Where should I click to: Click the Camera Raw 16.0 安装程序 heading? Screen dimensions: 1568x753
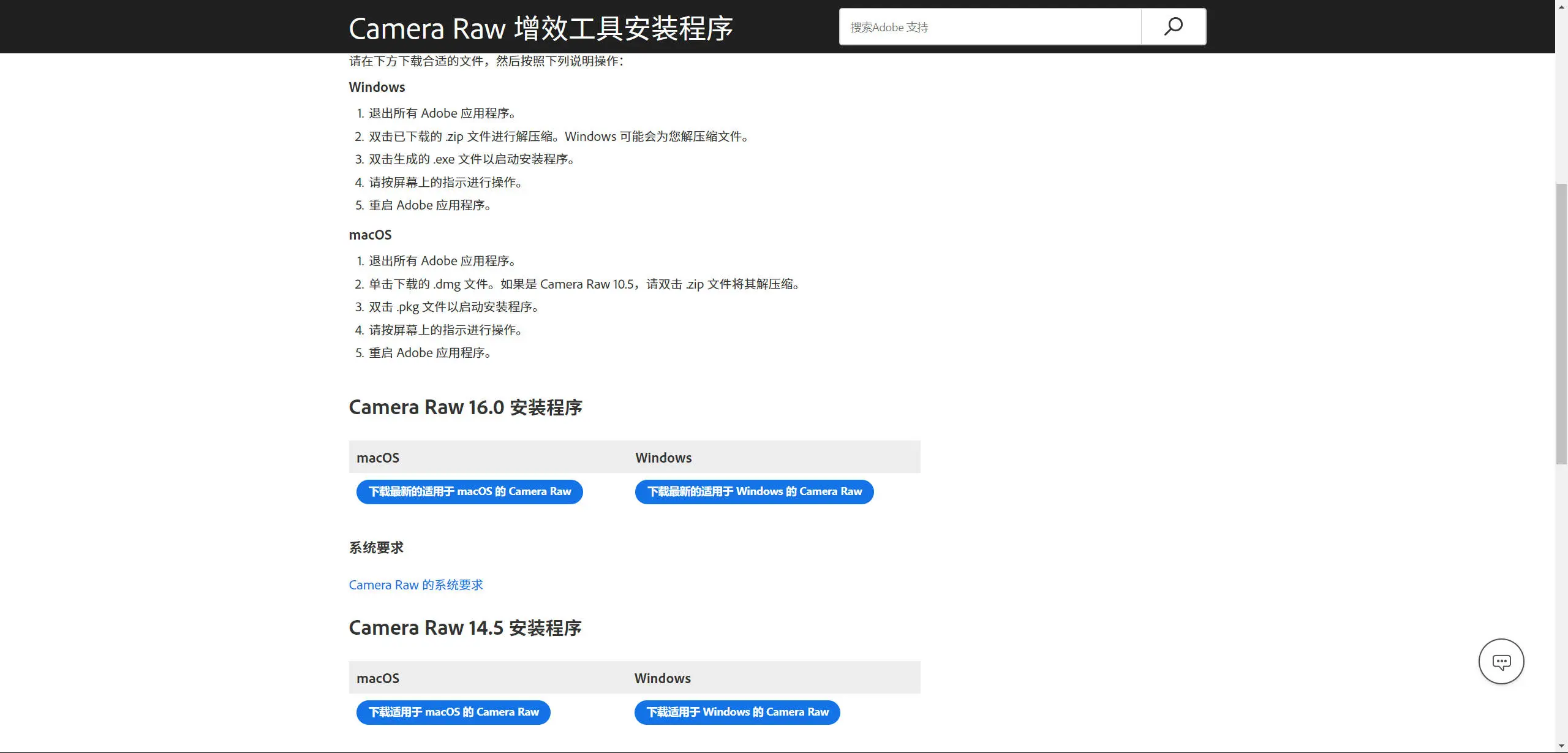point(466,407)
